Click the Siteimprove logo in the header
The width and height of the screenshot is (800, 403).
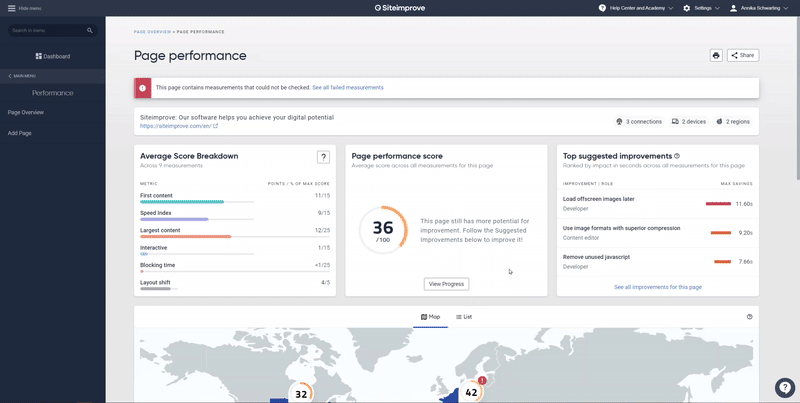(x=399, y=8)
